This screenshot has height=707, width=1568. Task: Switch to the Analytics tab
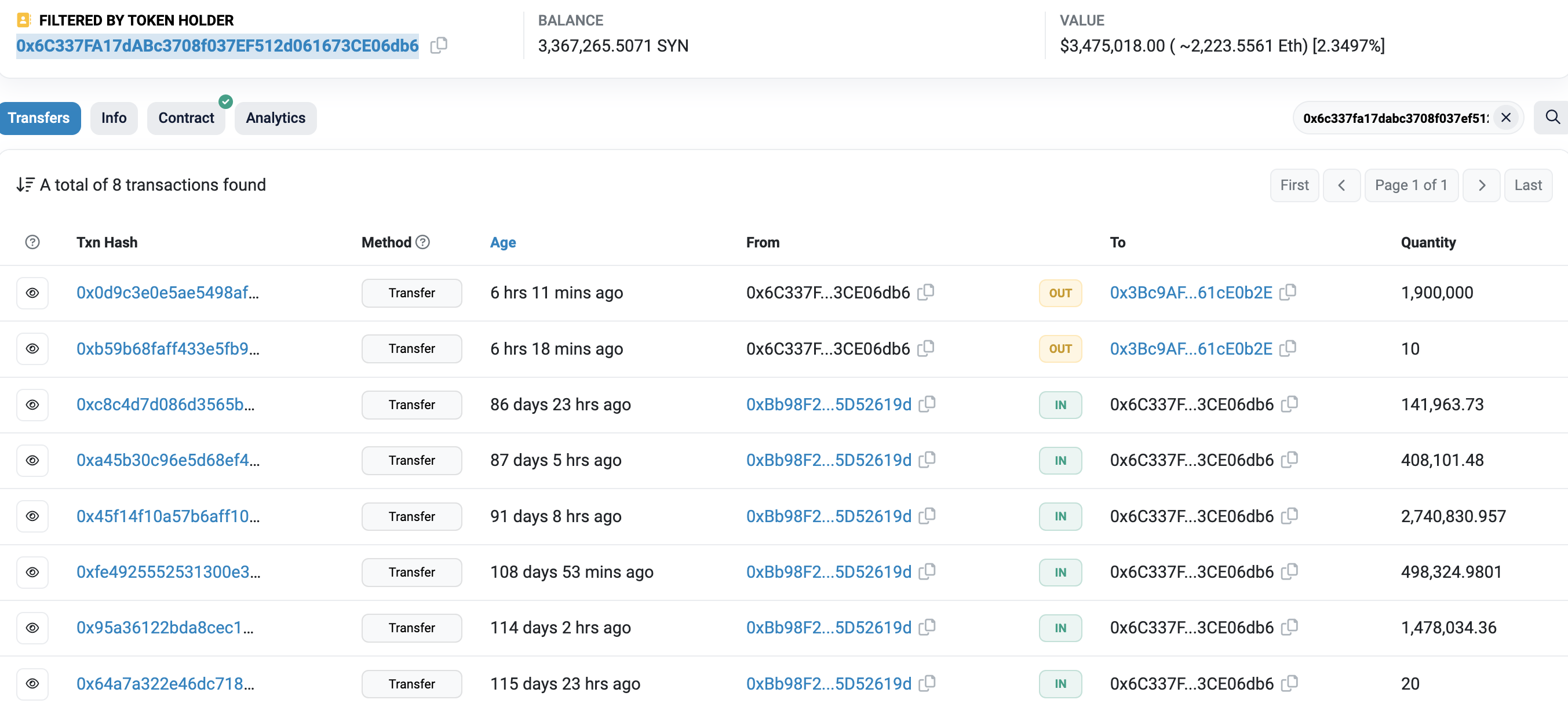(275, 118)
